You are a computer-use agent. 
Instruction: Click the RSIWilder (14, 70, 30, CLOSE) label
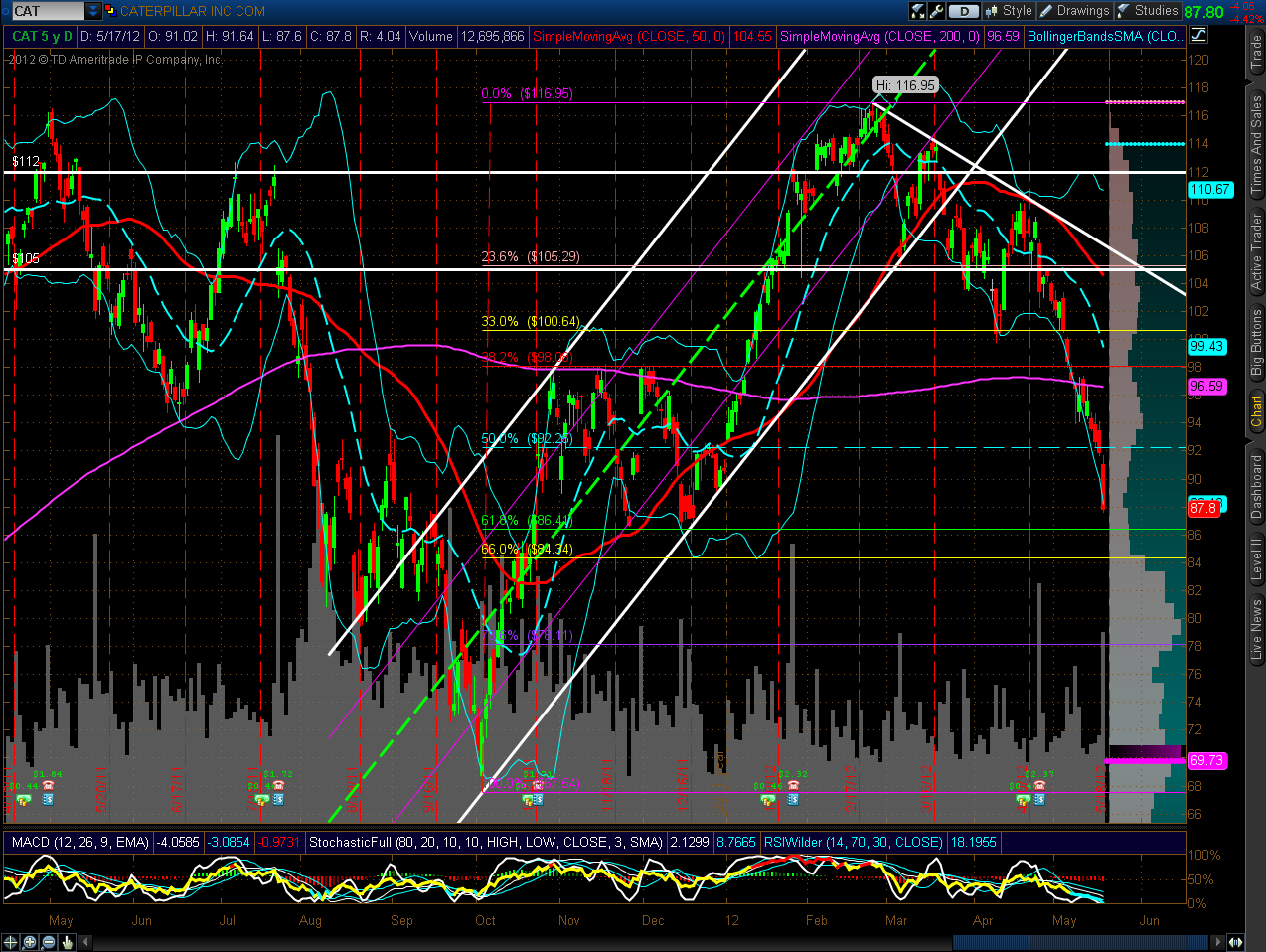854,842
